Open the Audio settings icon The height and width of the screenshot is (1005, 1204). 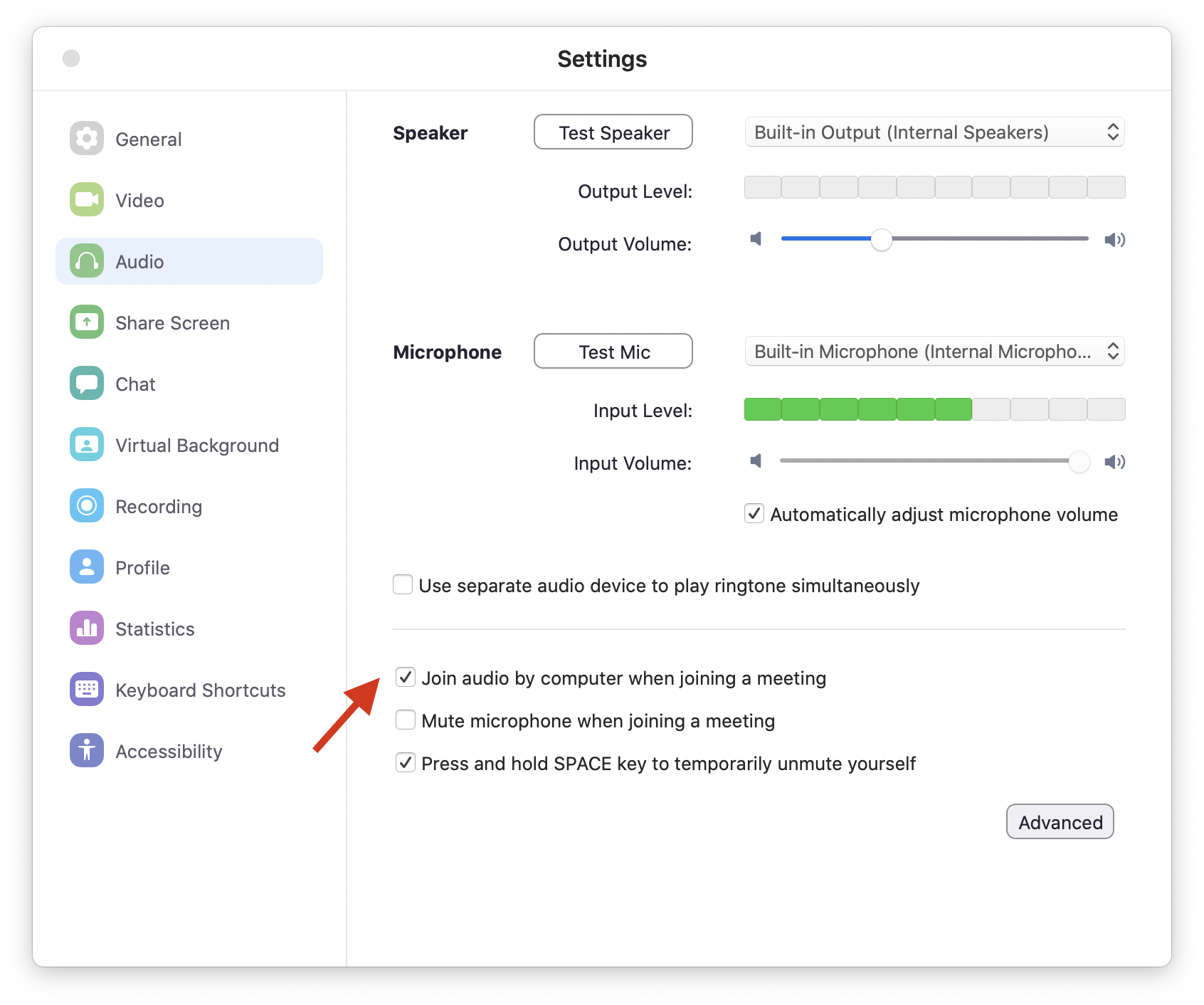tap(86, 261)
